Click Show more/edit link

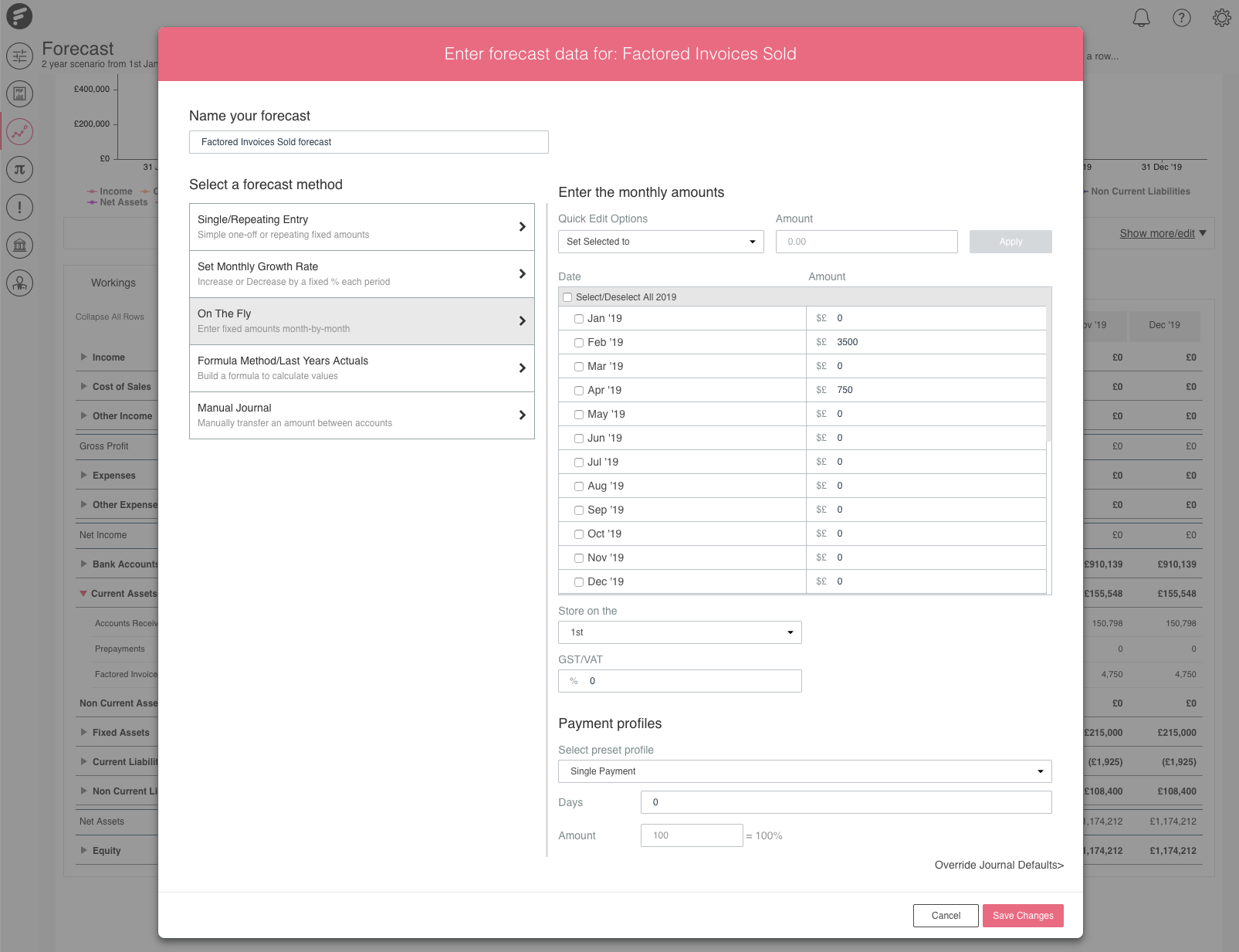click(x=1157, y=233)
